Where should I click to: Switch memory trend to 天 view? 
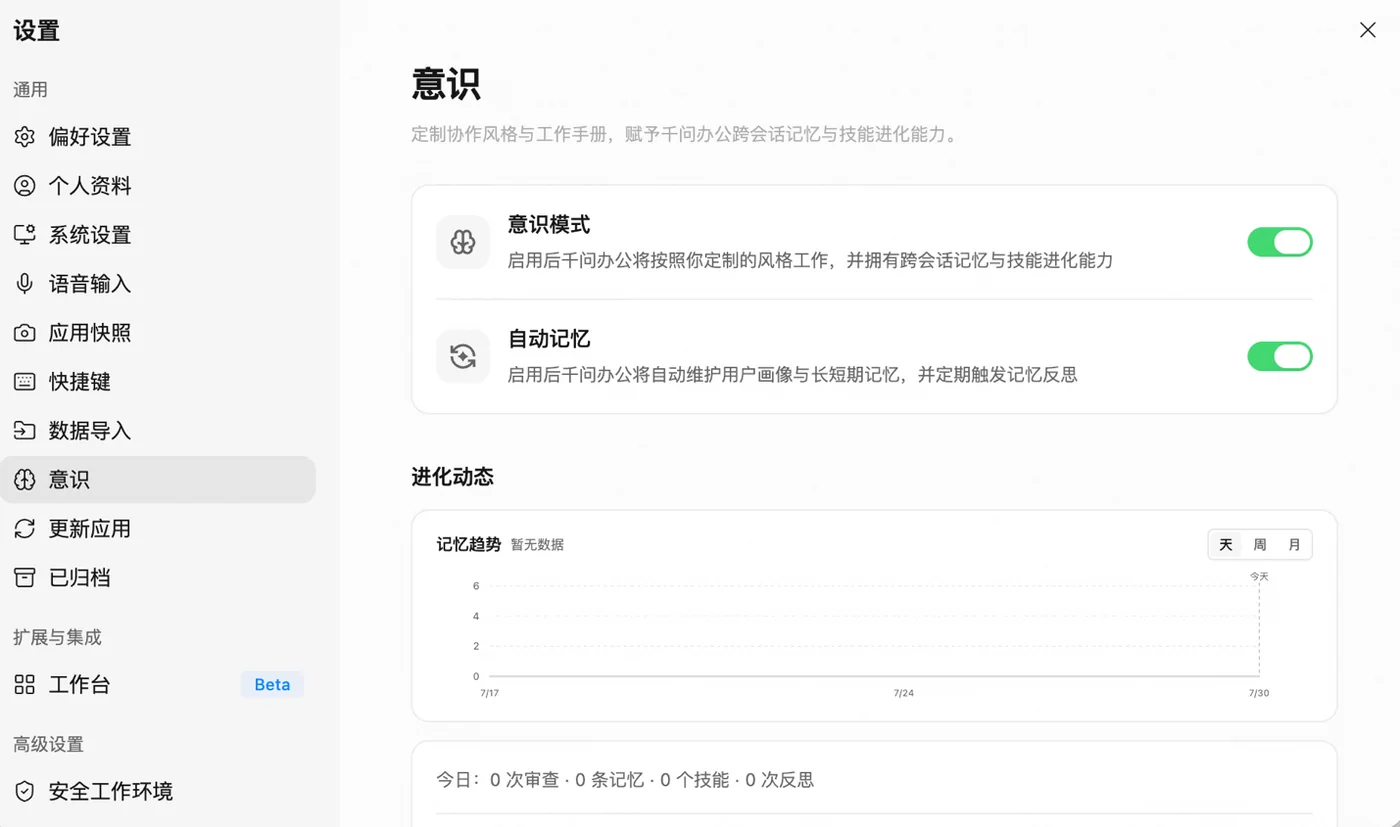pyautogui.click(x=1226, y=545)
